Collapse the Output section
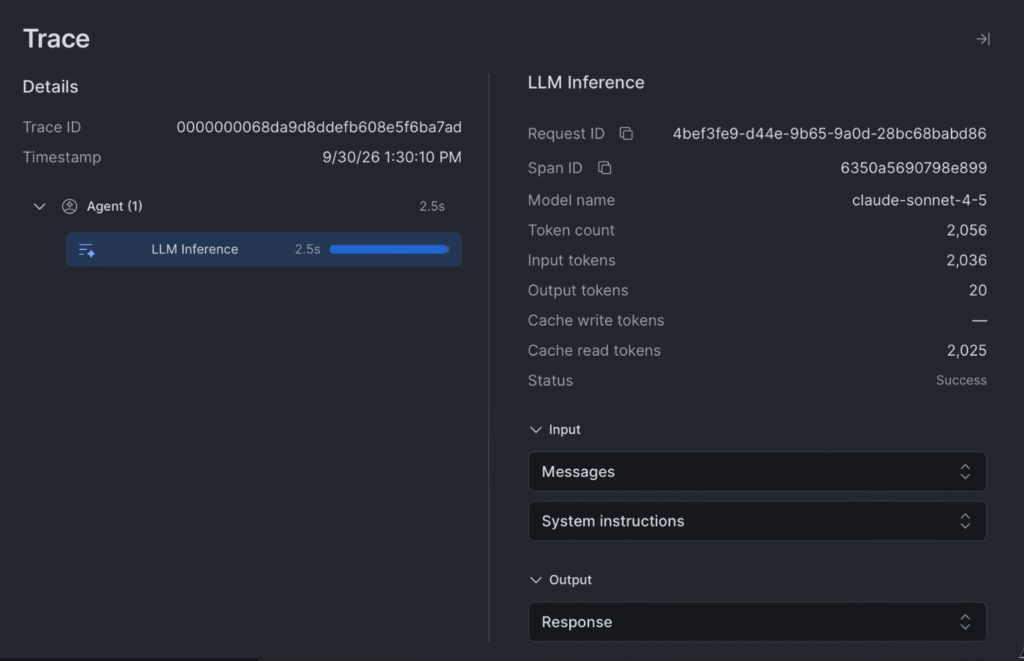The height and width of the screenshot is (661, 1024). pos(536,580)
